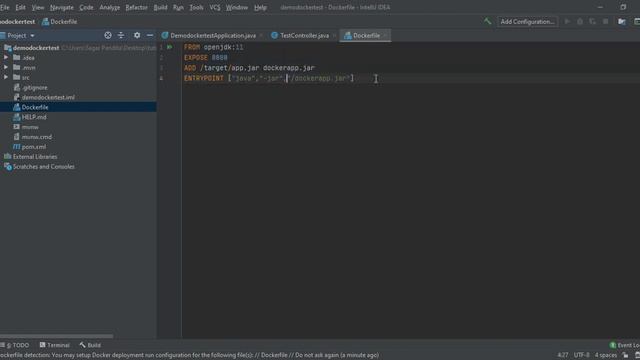Image resolution: width=640 pixels, height=360 pixels.
Task: Close the TestController.java tab
Action: tap(334, 36)
